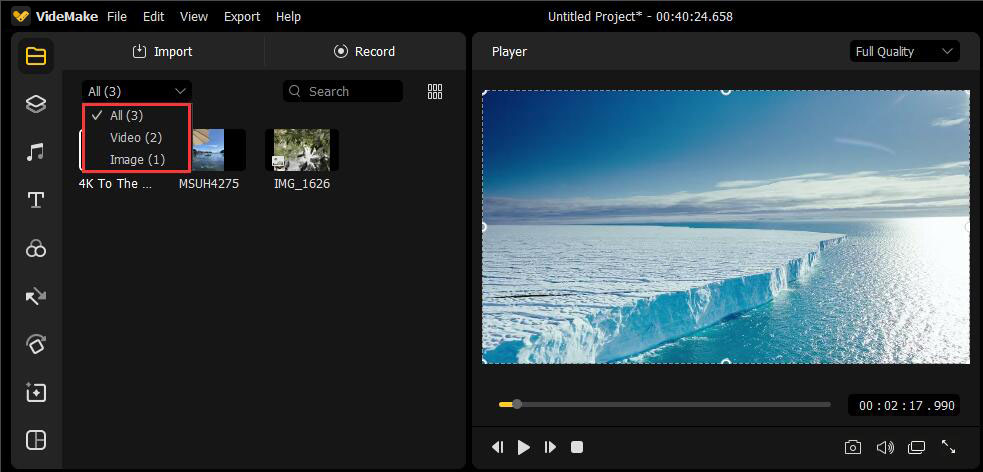Expand player to full screen
Viewport: 983px width, 472px height.
pos(949,447)
